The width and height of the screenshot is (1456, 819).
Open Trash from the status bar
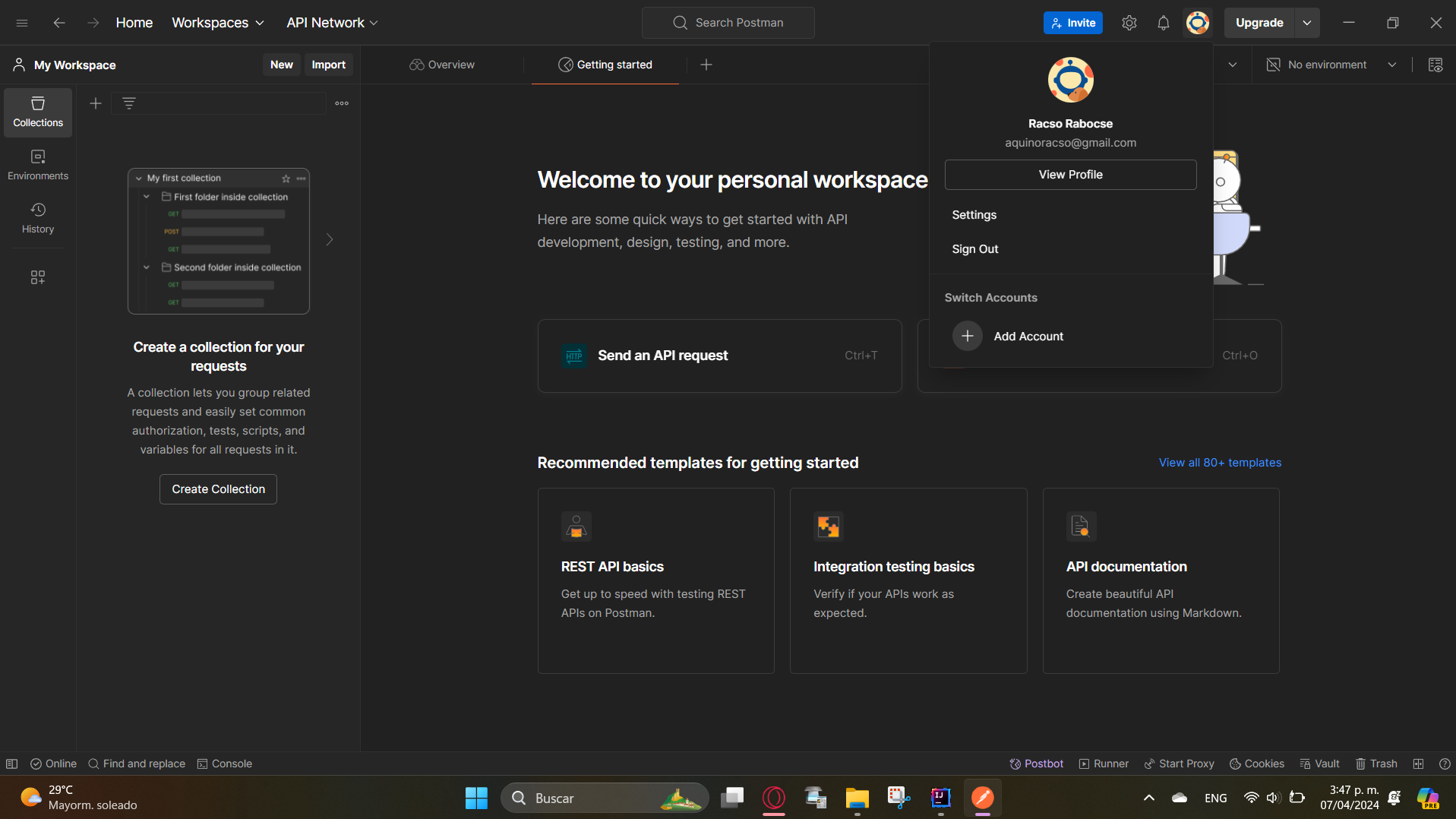click(x=1376, y=764)
